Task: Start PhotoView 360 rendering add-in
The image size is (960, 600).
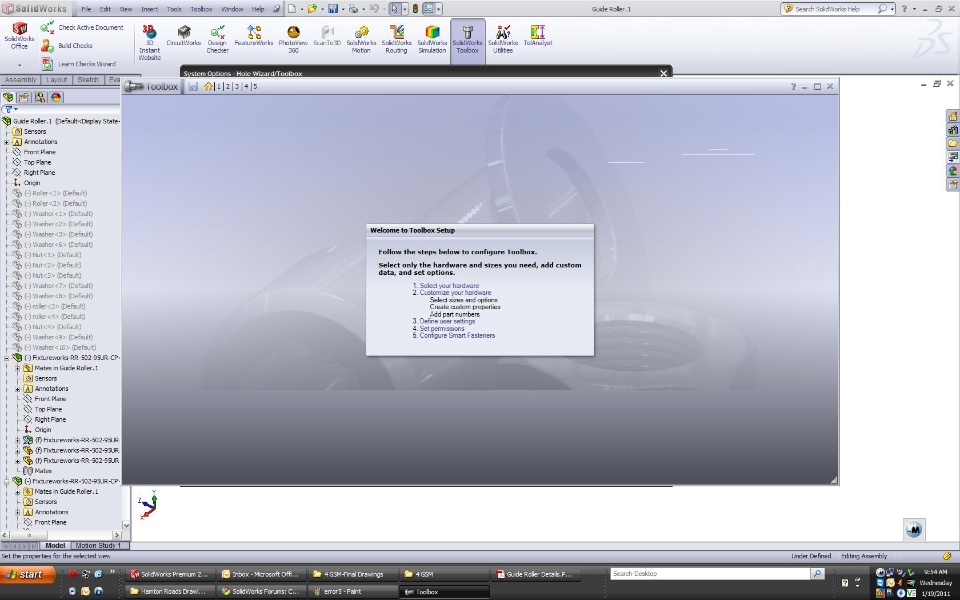Action: click(x=293, y=39)
